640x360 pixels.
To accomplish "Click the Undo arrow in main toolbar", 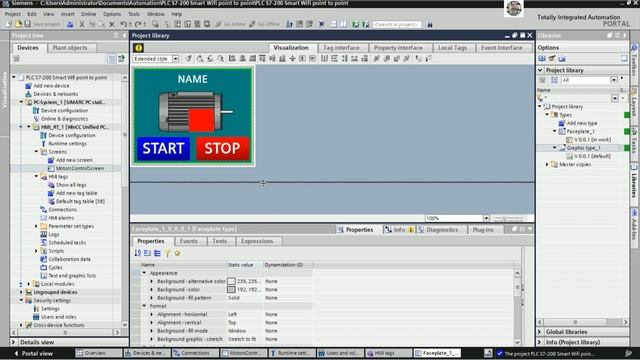I will pos(123,24).
